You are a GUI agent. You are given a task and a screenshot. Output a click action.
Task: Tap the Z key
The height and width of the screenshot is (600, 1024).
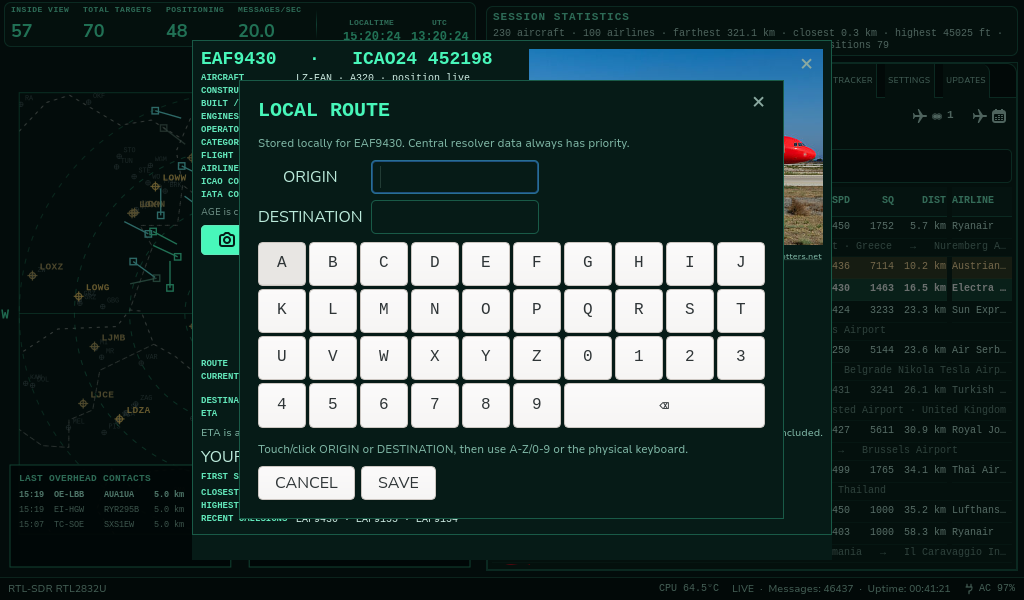point(537,358)
